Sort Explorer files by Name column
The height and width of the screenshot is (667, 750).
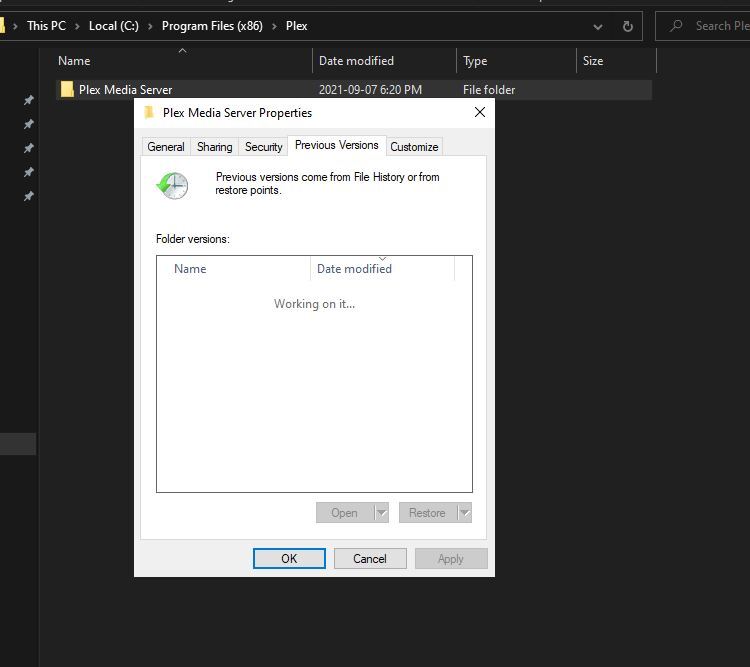[x=184, y=61]
